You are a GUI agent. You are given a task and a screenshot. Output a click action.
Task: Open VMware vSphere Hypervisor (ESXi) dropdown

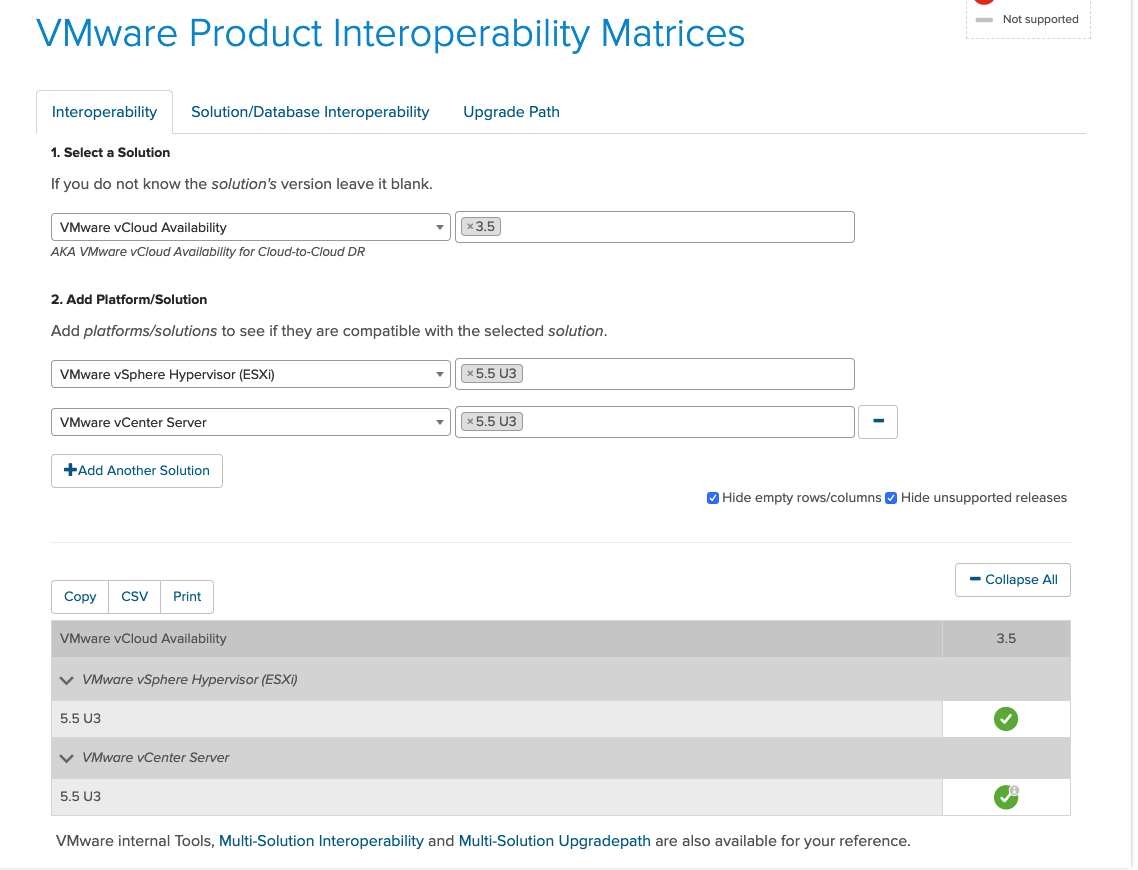[250, 374]
